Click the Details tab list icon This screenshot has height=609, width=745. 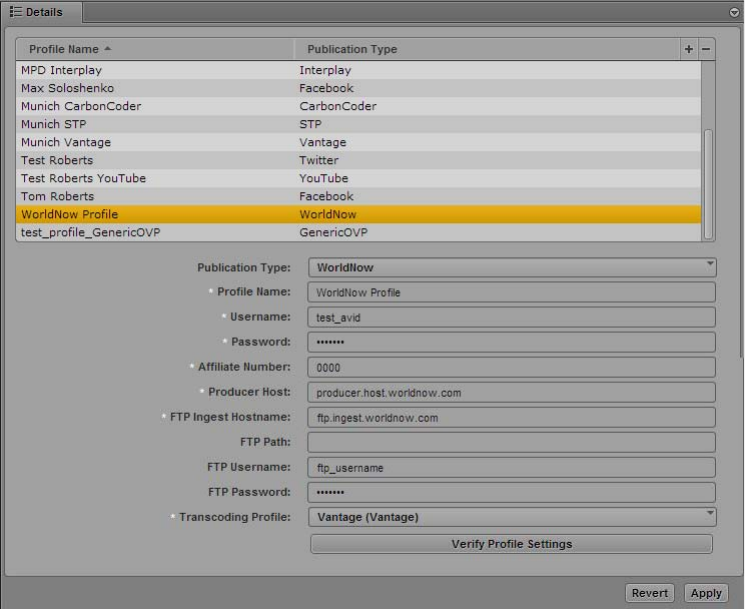(x=16, y=11)
